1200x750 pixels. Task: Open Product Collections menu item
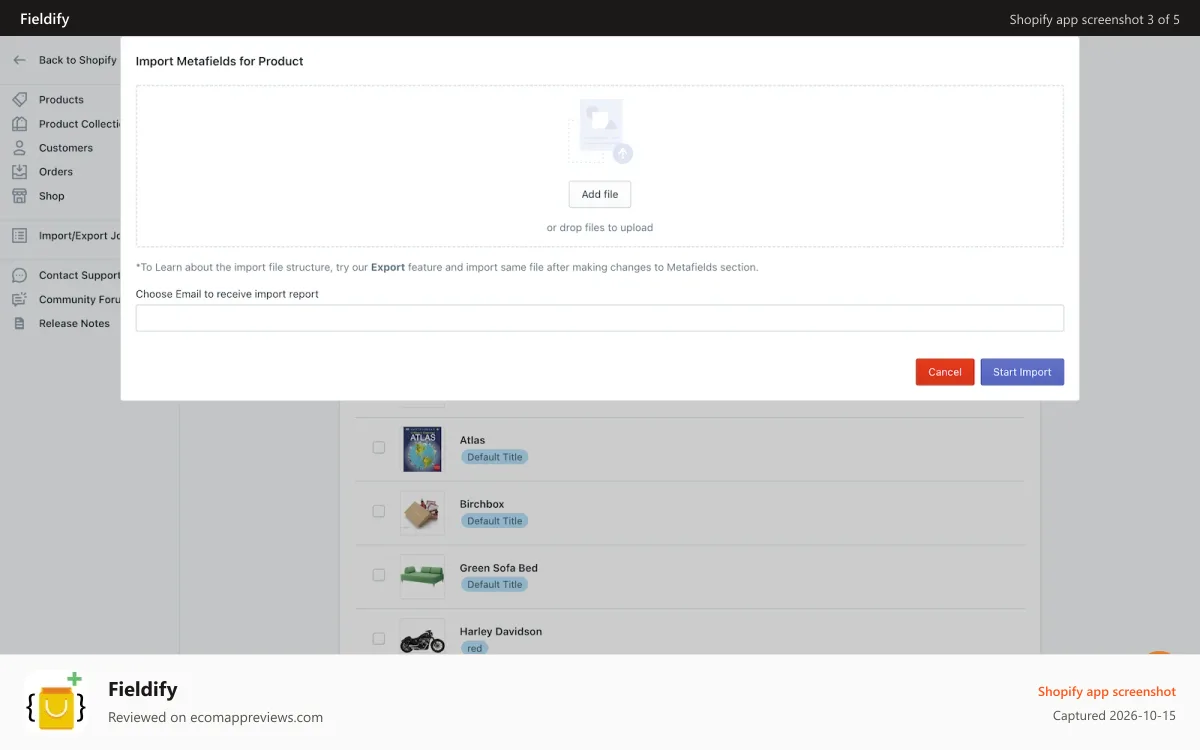tap(80, 124)
